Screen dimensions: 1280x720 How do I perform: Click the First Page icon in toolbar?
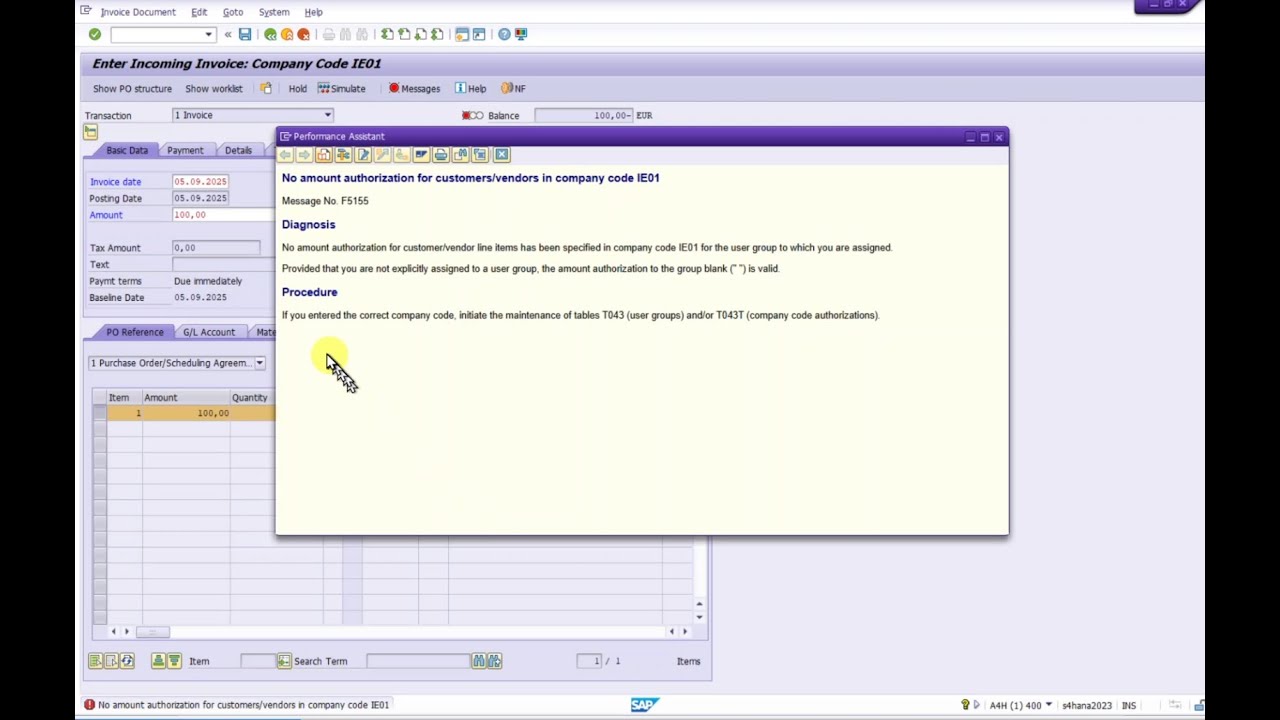tap(387, 34)
